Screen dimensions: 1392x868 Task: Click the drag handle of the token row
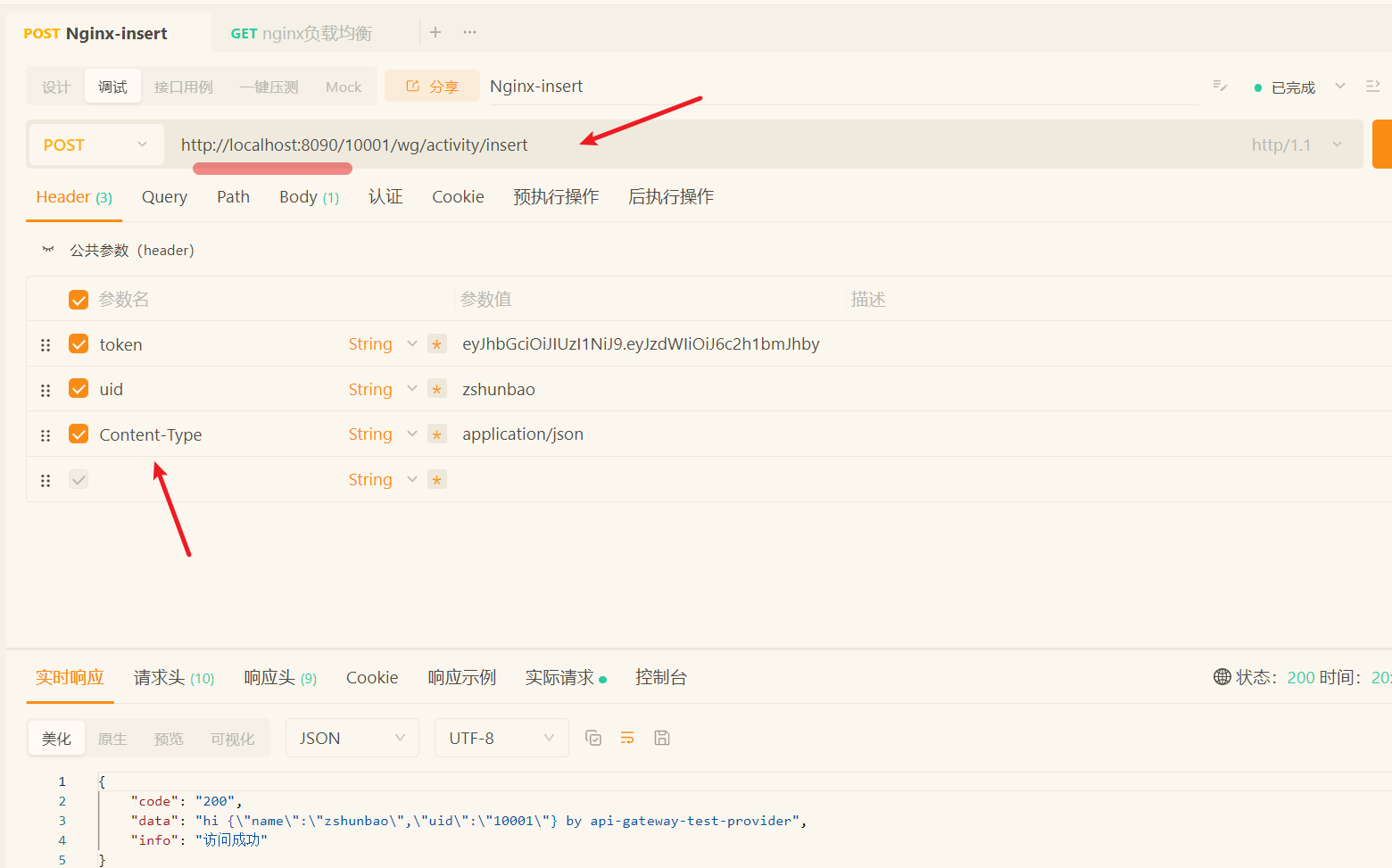coord(46,344)
